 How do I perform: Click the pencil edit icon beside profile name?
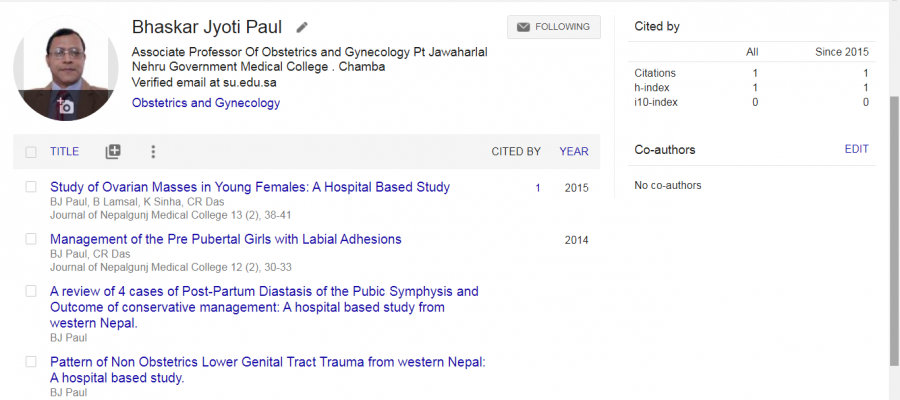pos(302,27)
